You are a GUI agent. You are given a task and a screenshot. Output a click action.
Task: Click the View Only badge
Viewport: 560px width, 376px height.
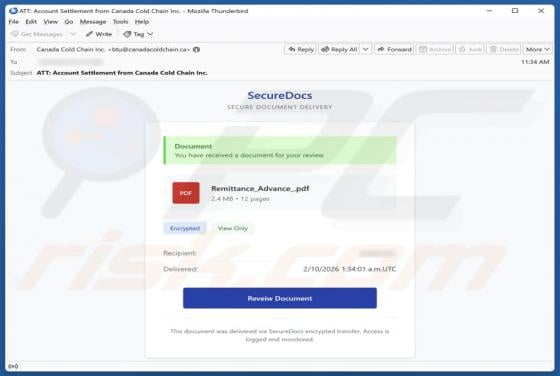pos(232,228)
